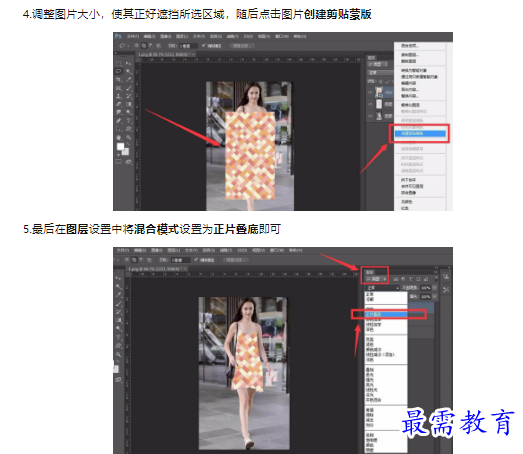Image resolution: width=523 pixels, height=454 pixels.
Task: Hide the top layer via eye icon in step 4
Action: [x=370, y=92]
